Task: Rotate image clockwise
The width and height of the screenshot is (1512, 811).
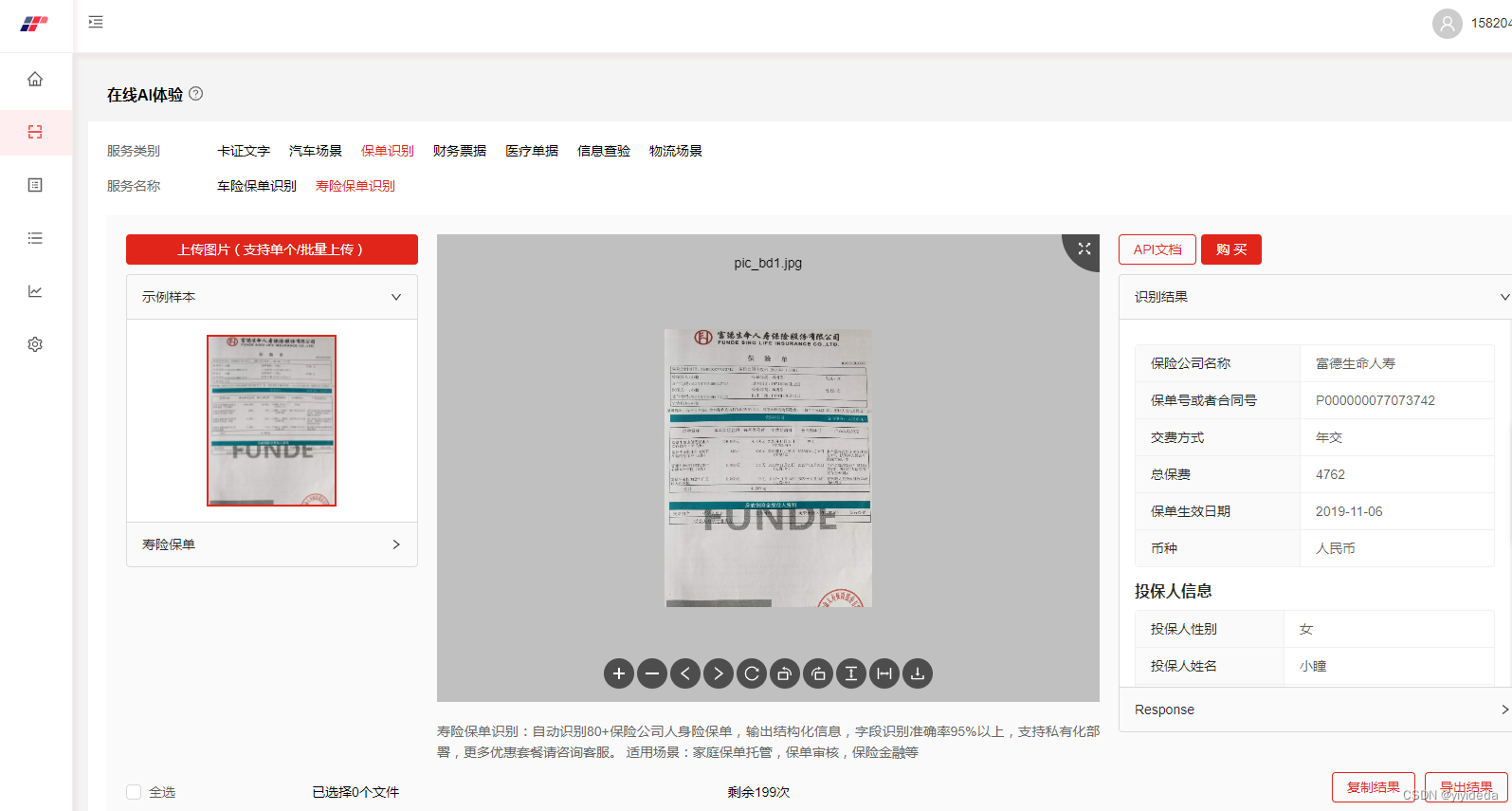Action: (818, 673)
